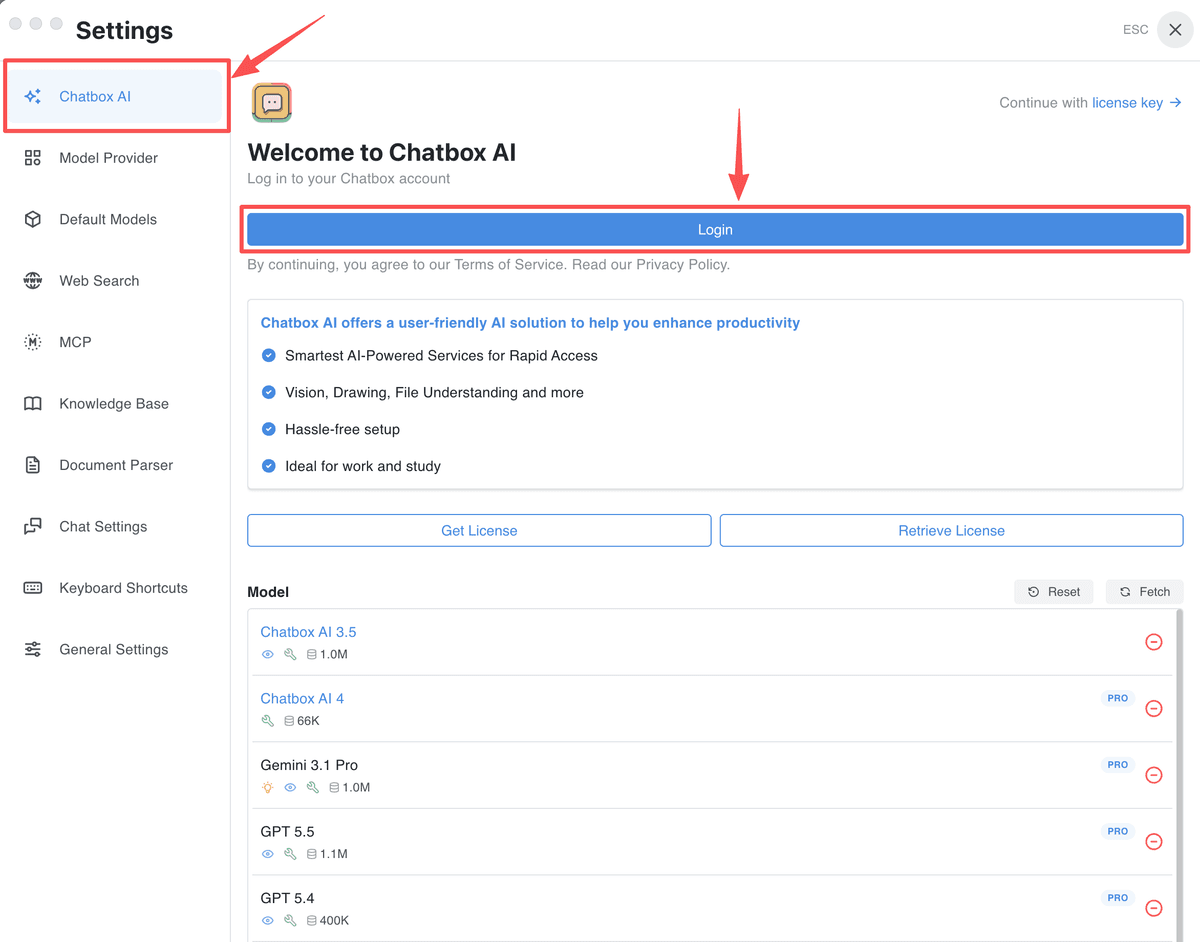Click the Document Parser icon in sidebar
The image size is (1200, 942).
coord(33,465)
